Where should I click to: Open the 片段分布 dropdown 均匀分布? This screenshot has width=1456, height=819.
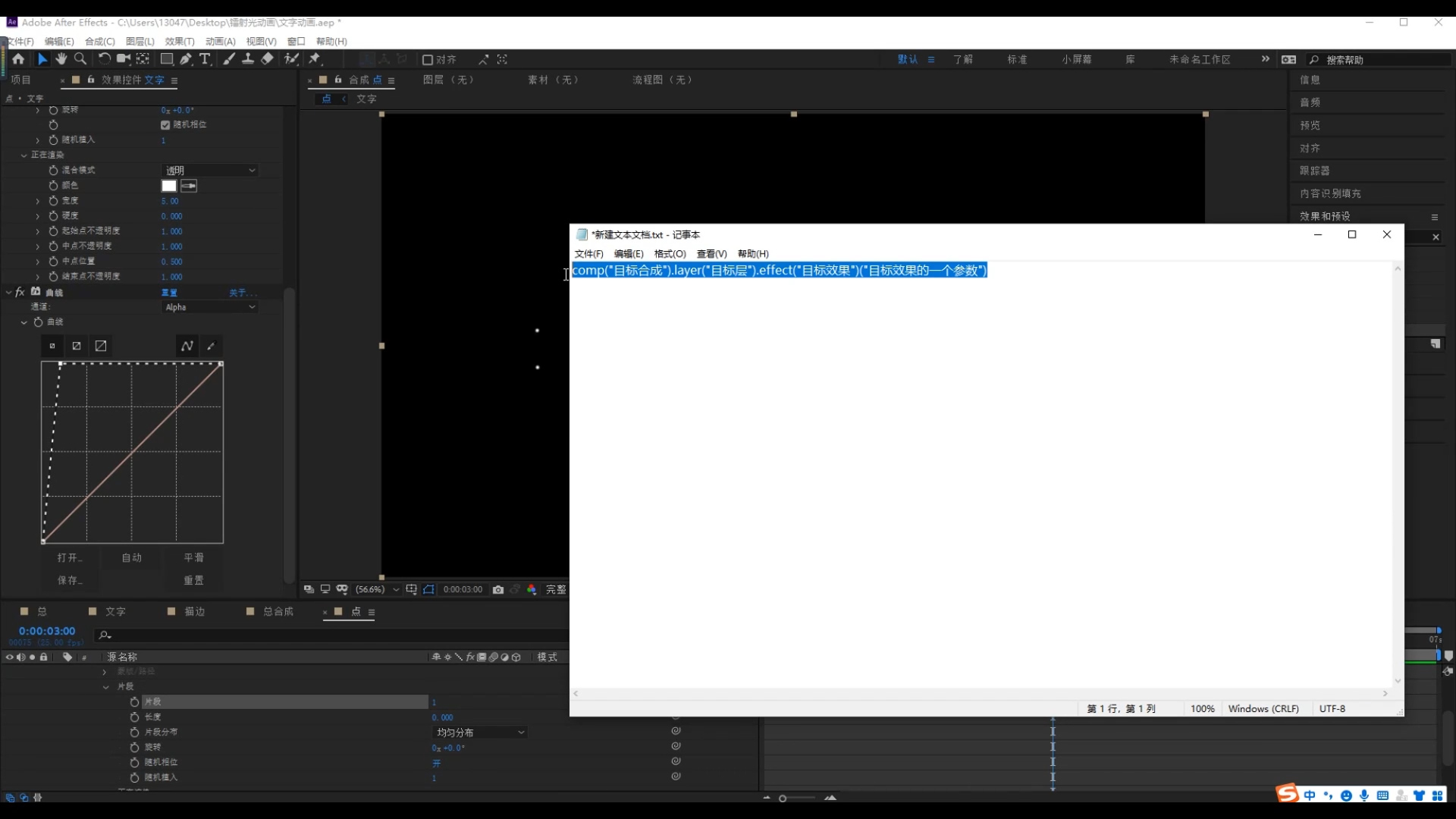tap(480, 733)
